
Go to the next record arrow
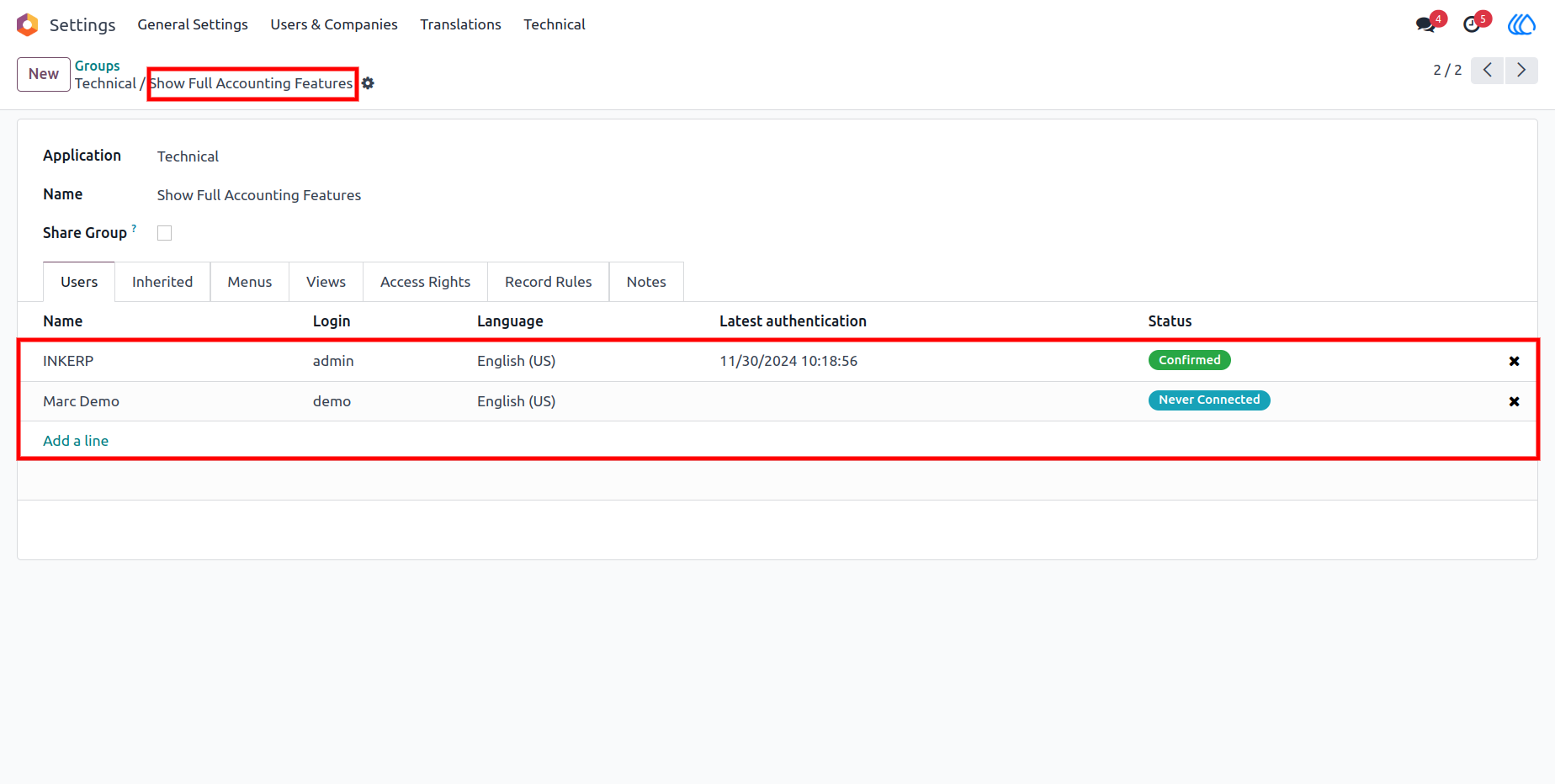(x=1521, y=70)
